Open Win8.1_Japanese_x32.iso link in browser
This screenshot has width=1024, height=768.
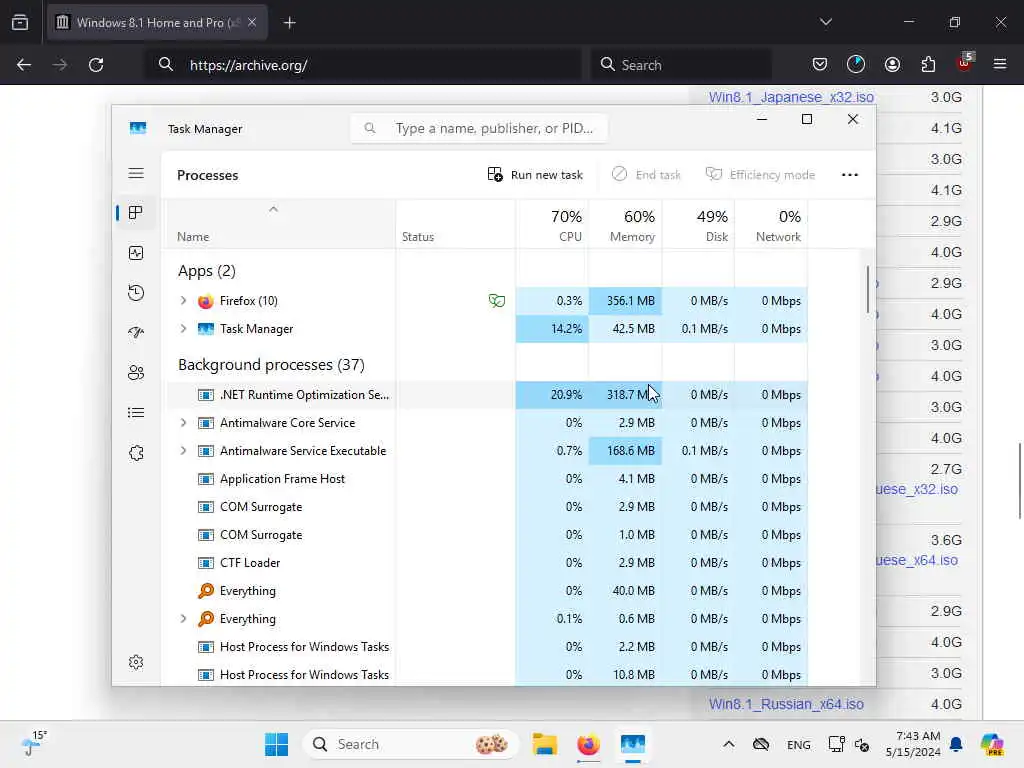click(791, 97)
